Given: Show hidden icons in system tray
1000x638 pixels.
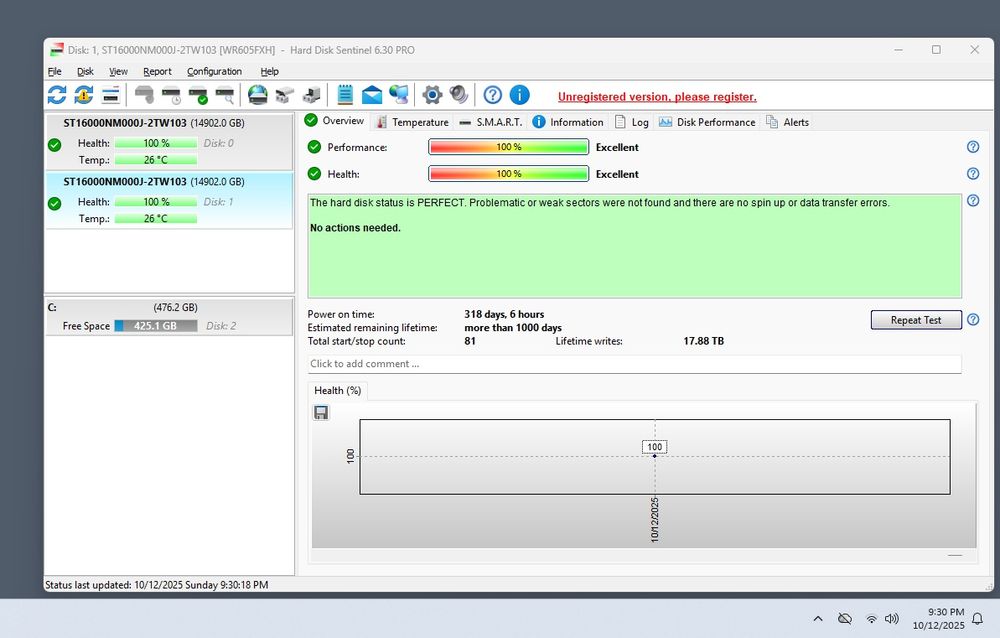Looking at the screenshot, I should (818, 619).
